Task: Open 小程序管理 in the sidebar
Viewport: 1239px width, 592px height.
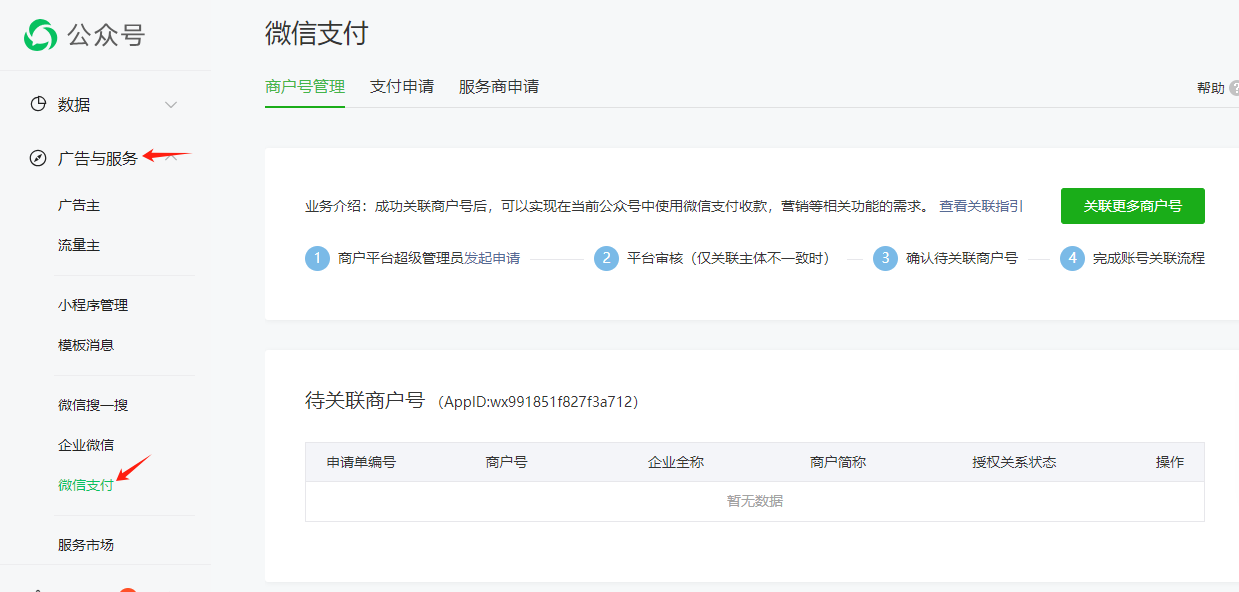Action: tap(93, 305)
